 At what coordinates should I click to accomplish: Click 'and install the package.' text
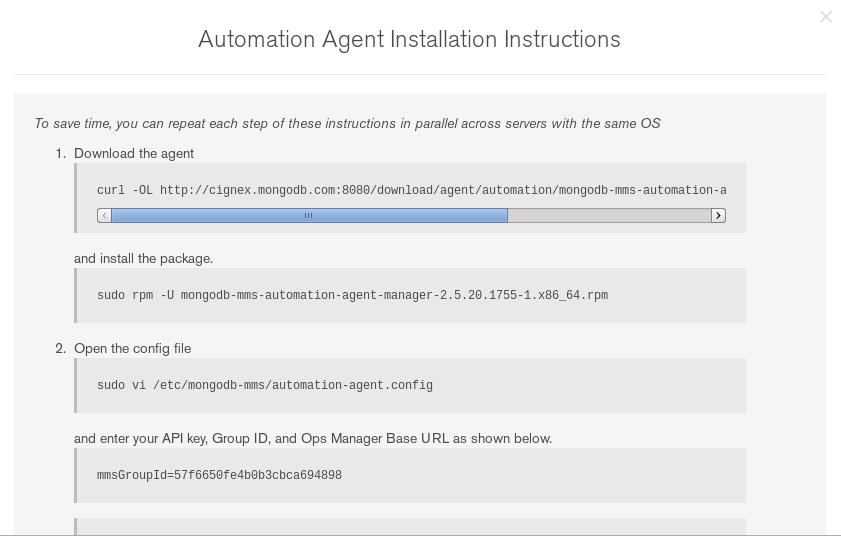(143, 259)
